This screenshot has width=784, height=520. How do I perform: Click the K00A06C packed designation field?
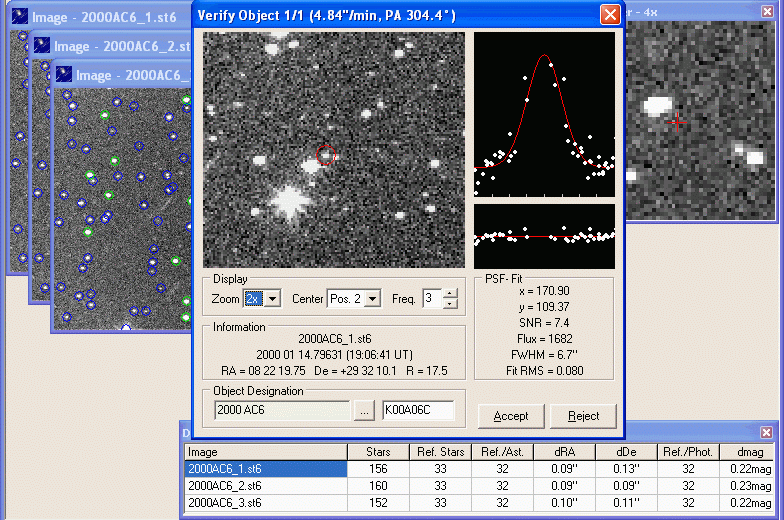tap(417, 410)
